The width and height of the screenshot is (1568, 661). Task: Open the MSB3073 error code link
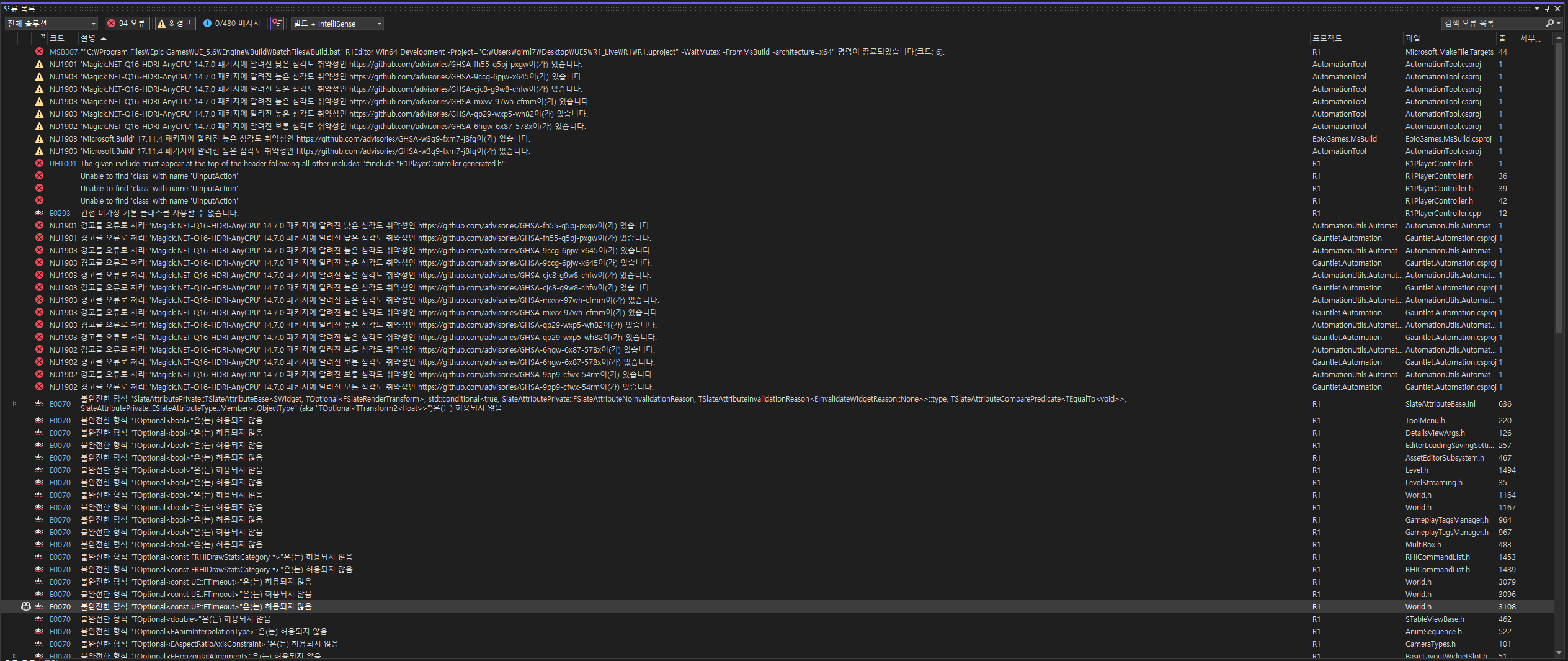[65, 52]
